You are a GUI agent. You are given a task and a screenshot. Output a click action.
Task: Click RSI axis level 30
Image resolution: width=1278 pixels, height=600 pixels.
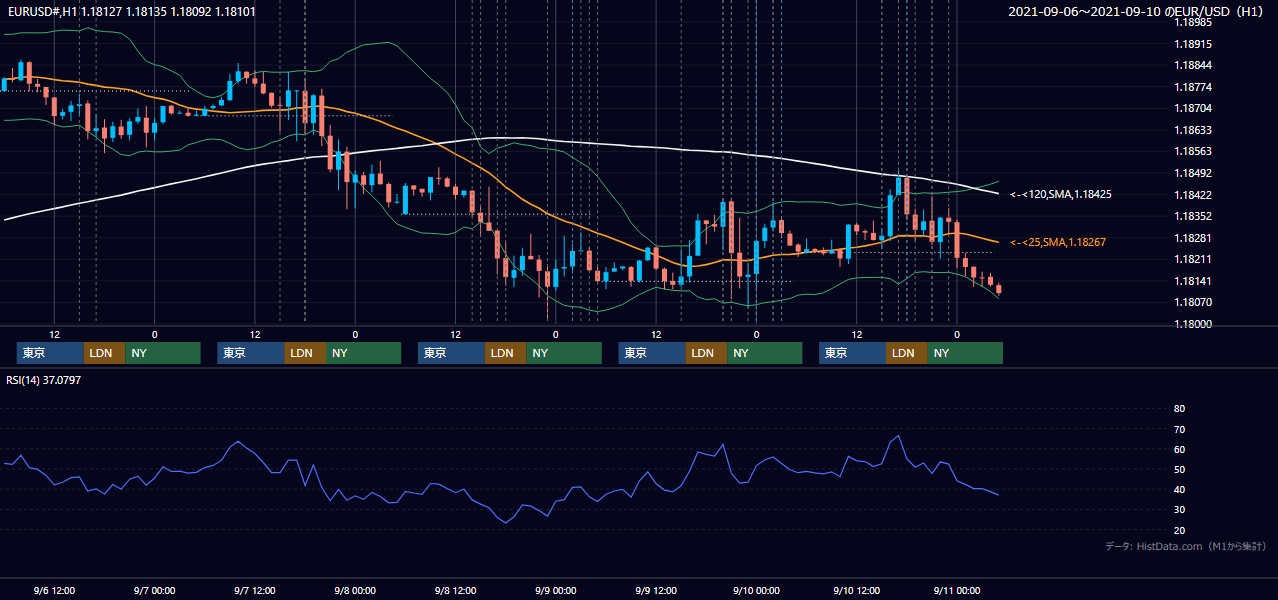pos(1179,510)
